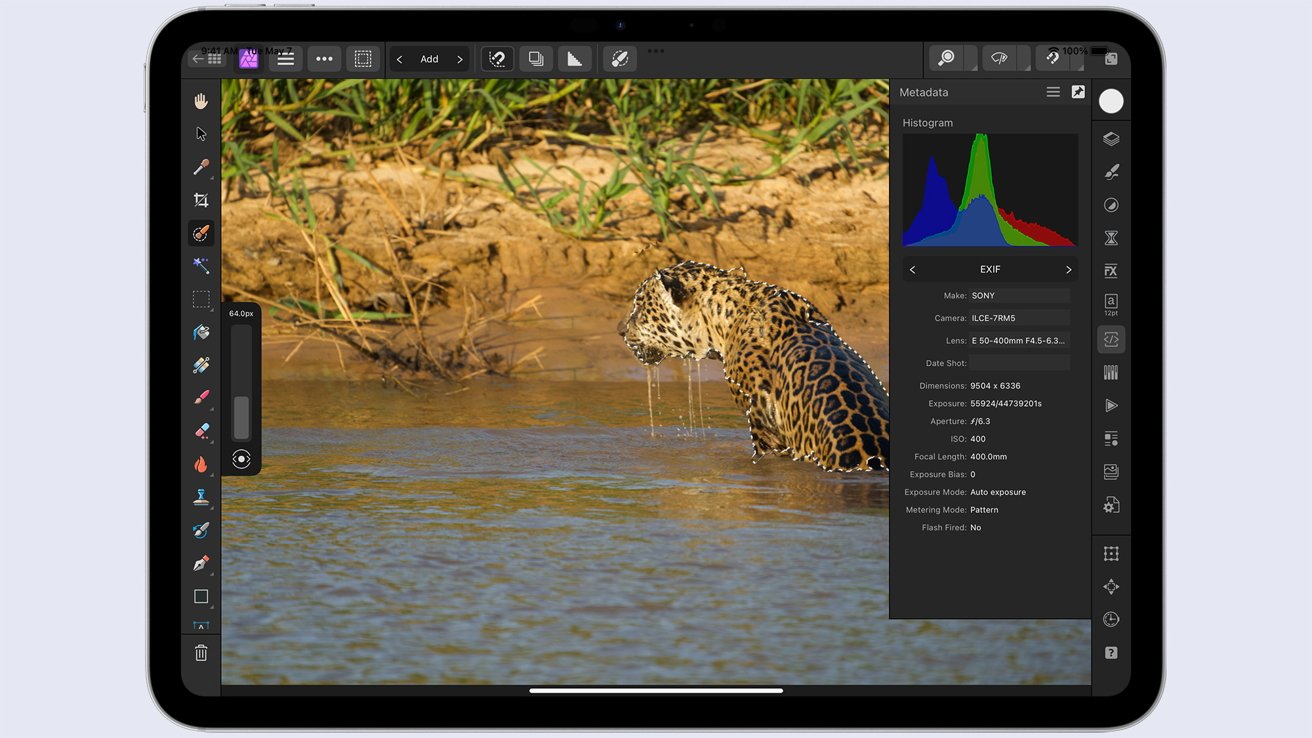1312x738 pixels.
Task: Click the Date Shot field
Action: click(1019, 363)
